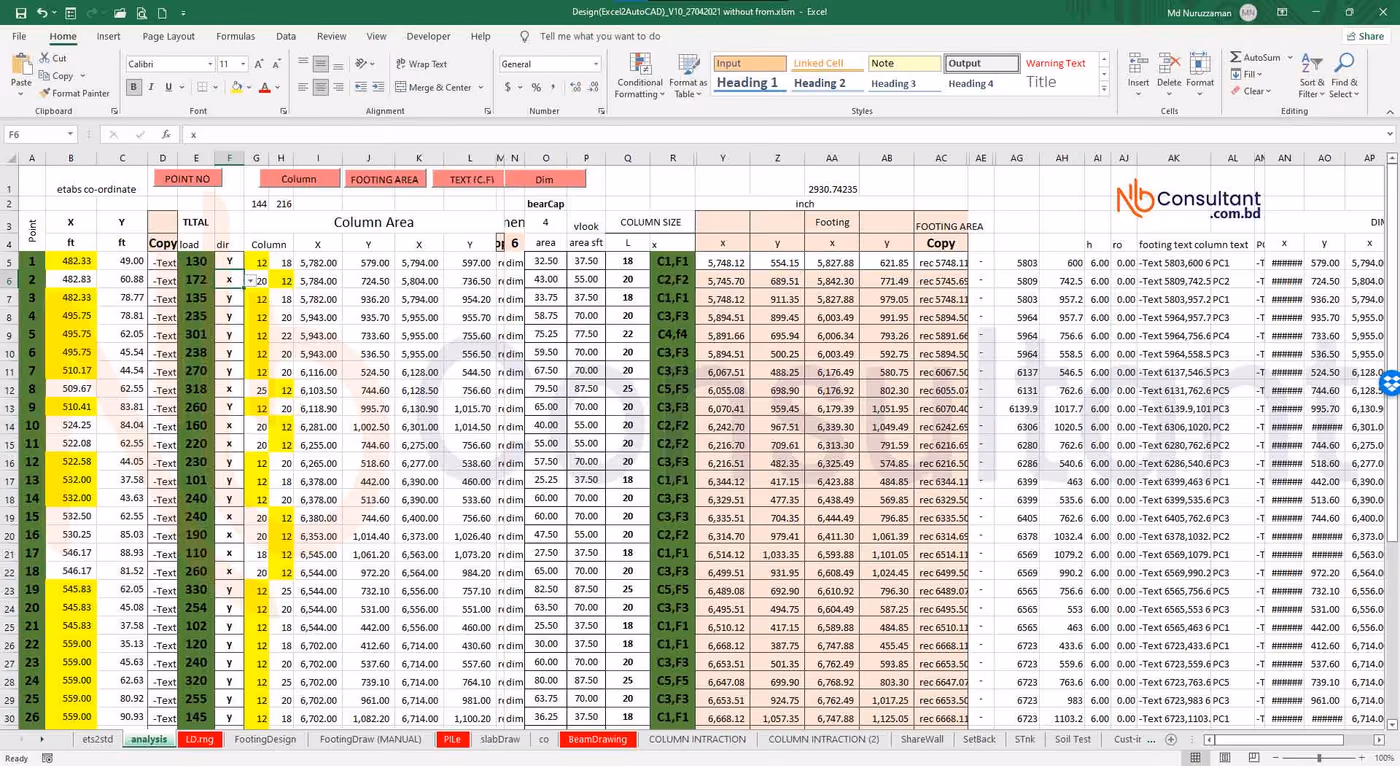
Task: Toggle Bold formatting
Action: tap(133, 87)
